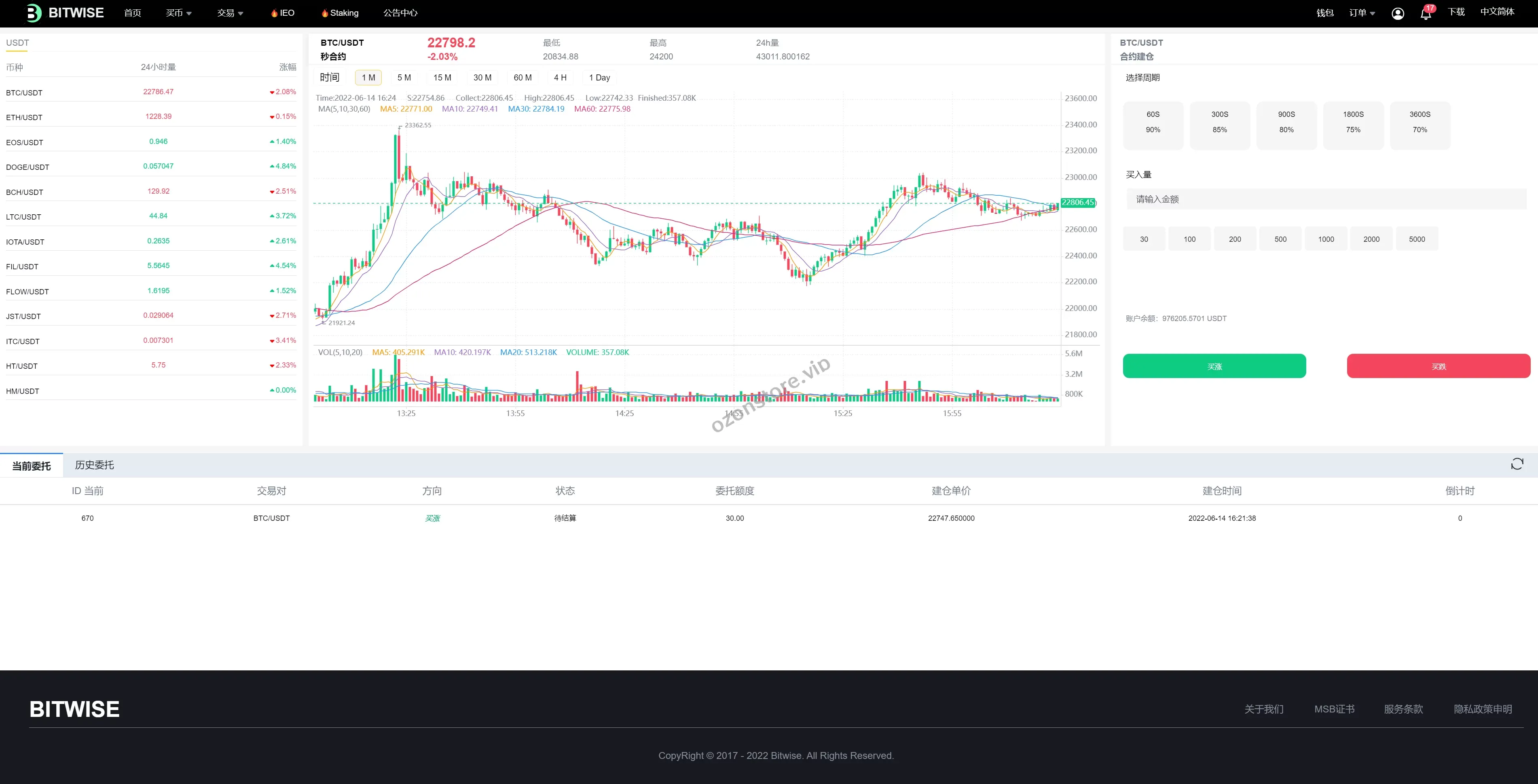This screenshot has height=784, width=1538.
Task: Switch chart to the 15 M timeframe
Action: [442, 78]
